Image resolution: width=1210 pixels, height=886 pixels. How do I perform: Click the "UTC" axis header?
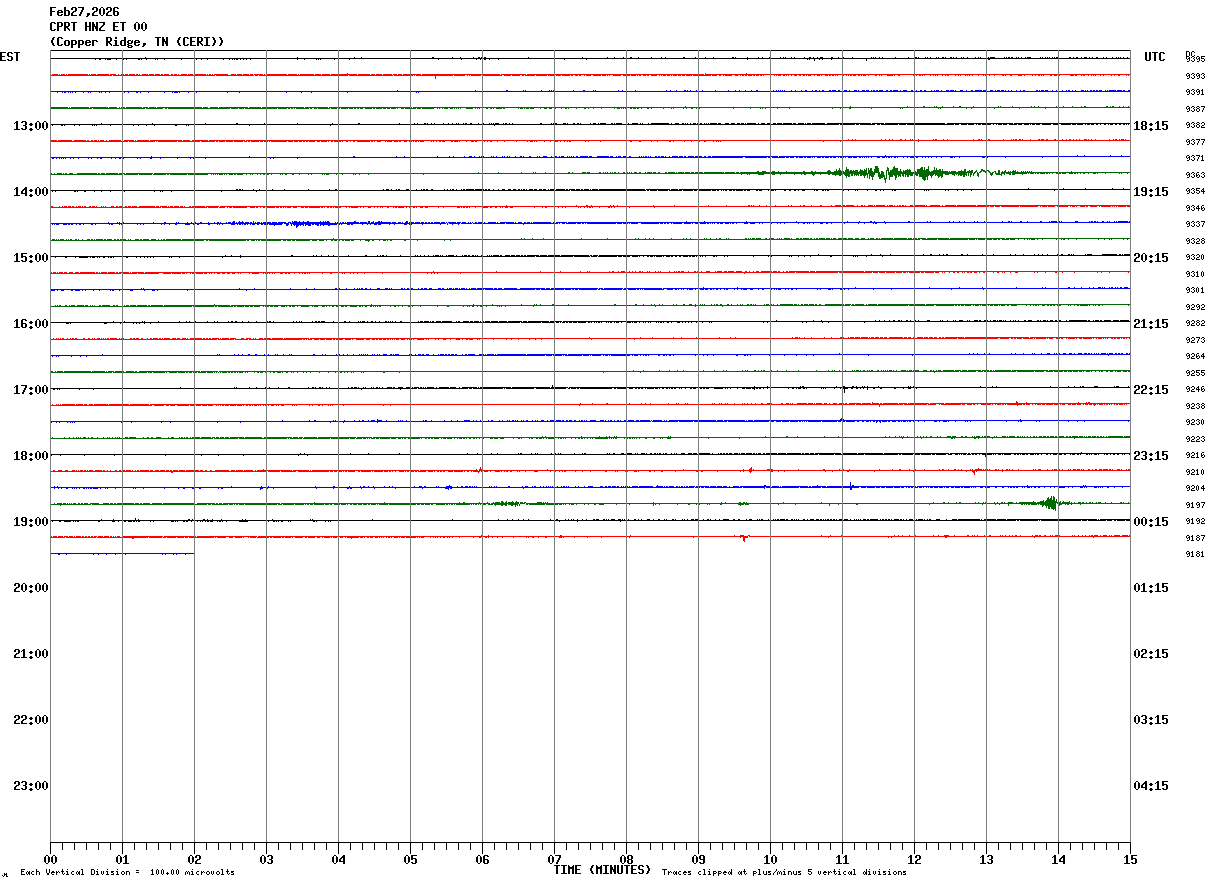[1155, 57]
